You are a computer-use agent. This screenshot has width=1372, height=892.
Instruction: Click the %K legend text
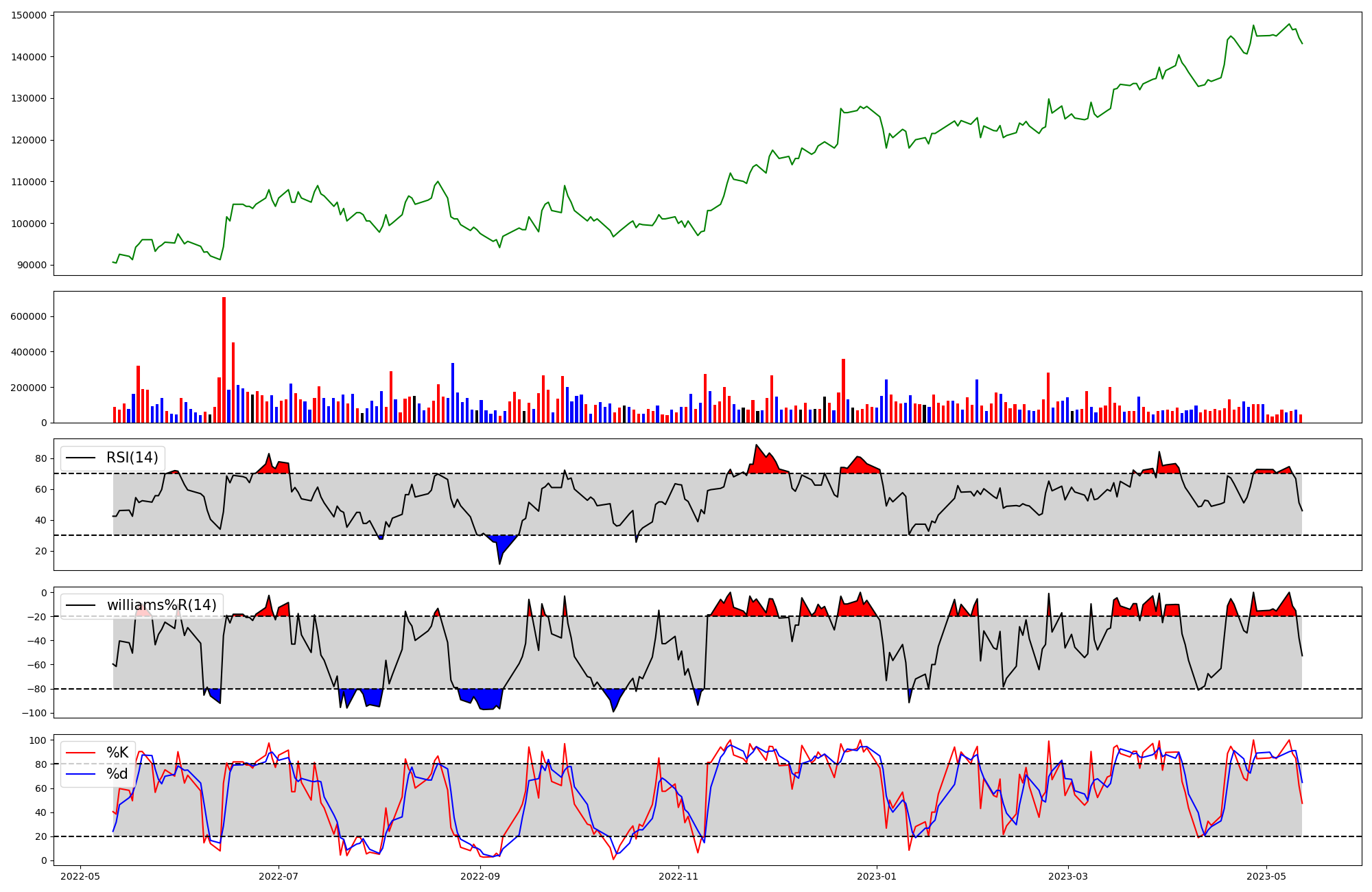tap(117, 753)
